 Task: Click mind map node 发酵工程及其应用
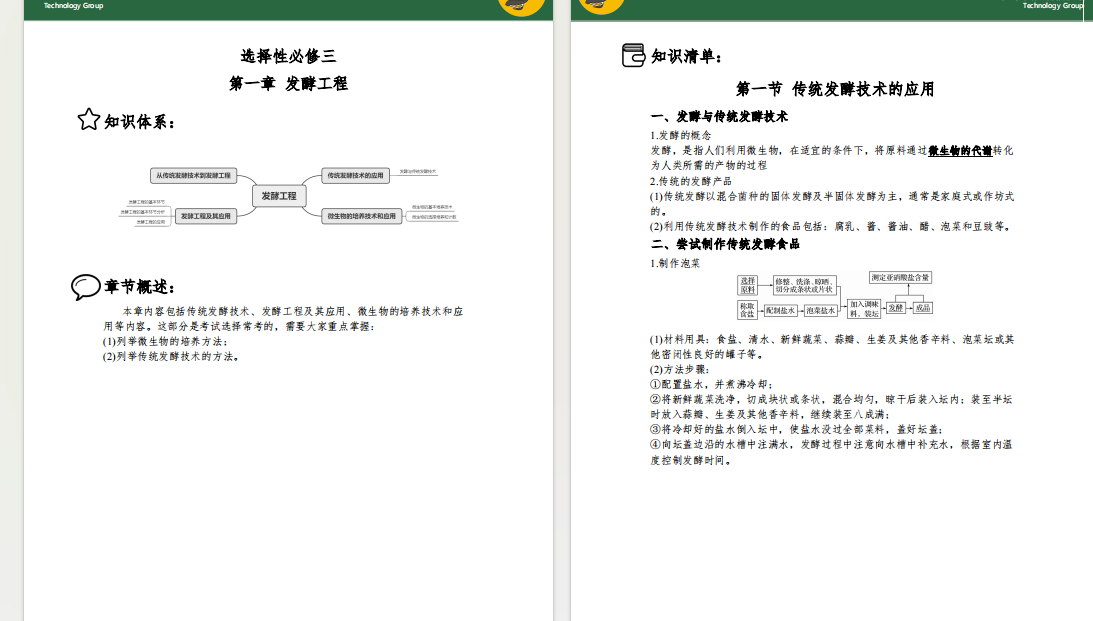[x=206, y=216]
